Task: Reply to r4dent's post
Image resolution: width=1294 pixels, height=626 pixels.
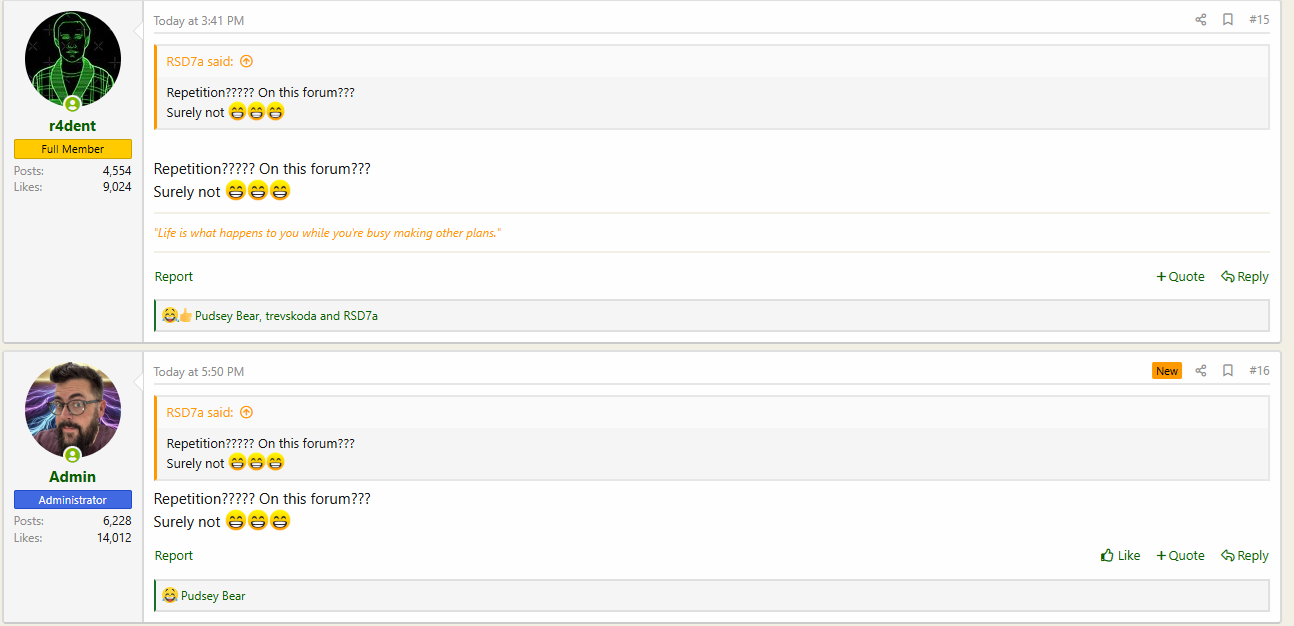Action: click(x=1245, y=277)
